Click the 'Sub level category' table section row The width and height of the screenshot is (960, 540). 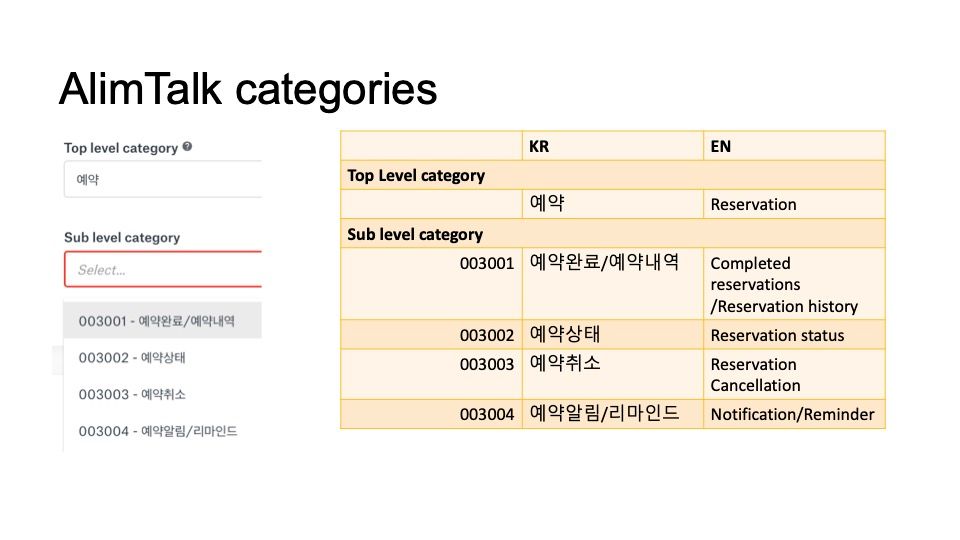(x=613, y=233)
